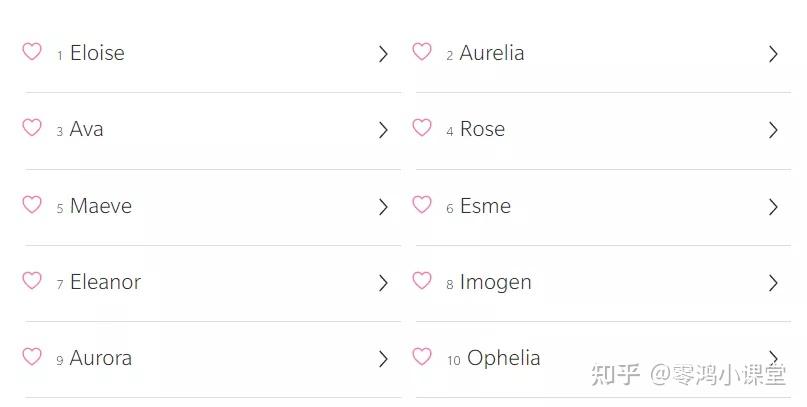Toggle the favorite heart for Aurora
Screen dimensions: 807x407
32,357
